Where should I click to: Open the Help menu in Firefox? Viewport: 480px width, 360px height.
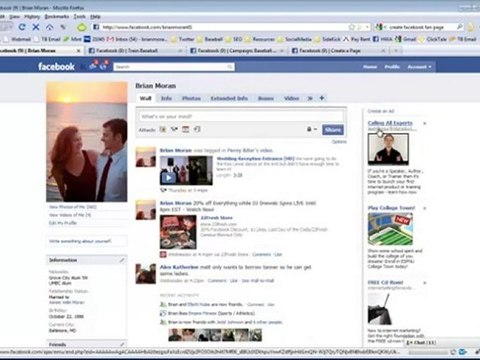95,16
